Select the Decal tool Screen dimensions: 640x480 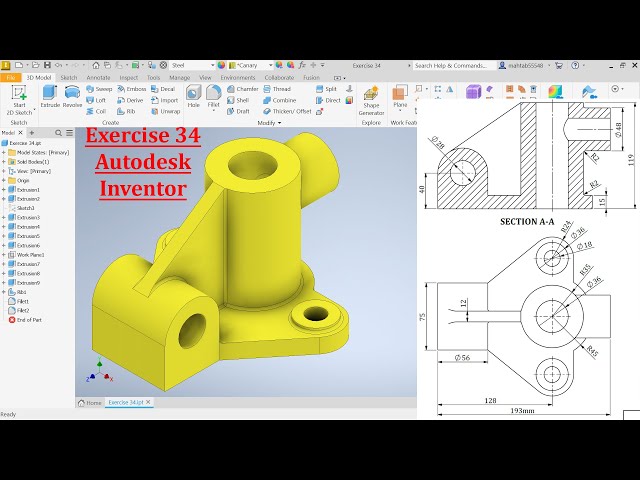click(163, 89)
